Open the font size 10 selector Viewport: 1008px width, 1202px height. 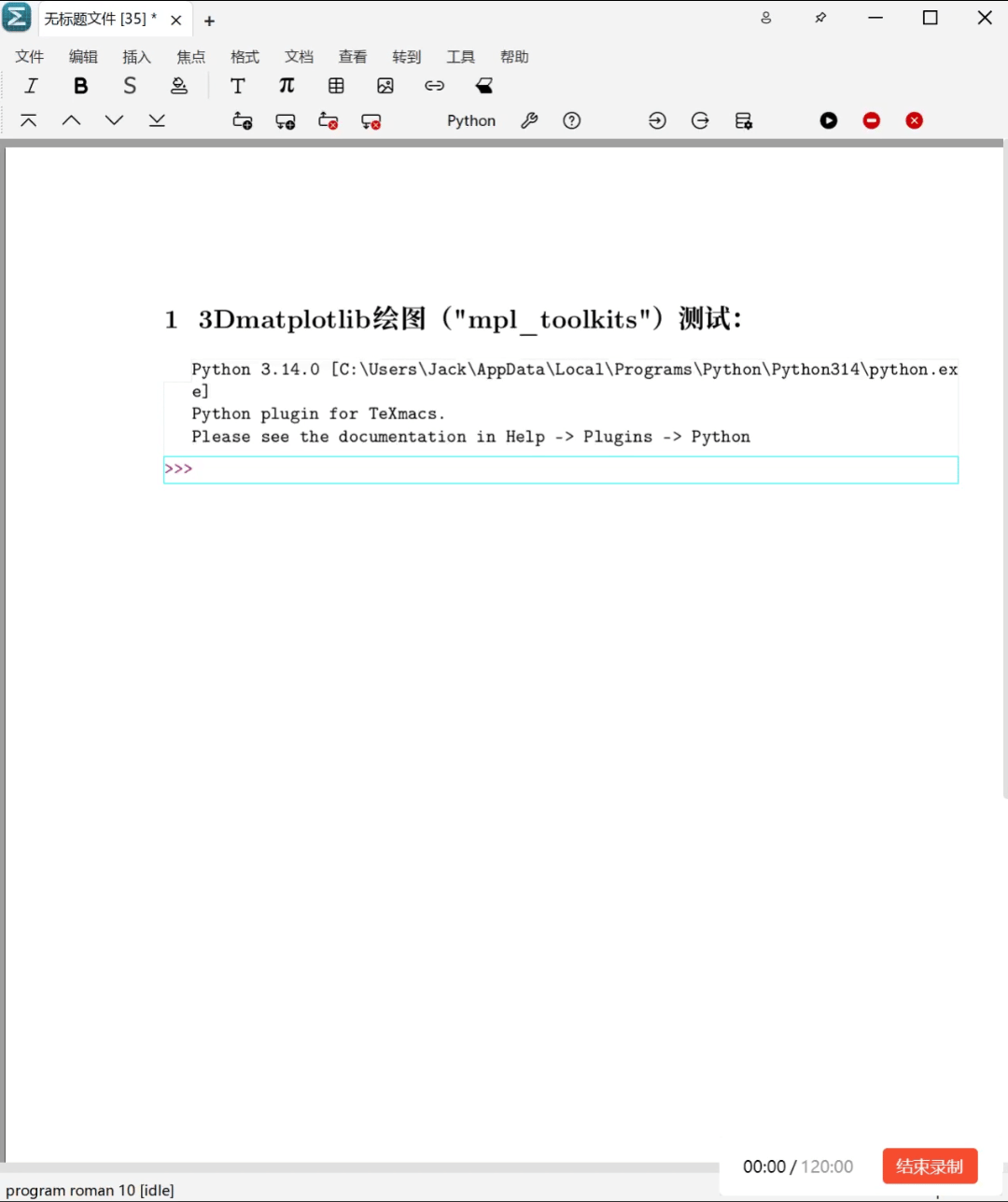click(129, 1189)
